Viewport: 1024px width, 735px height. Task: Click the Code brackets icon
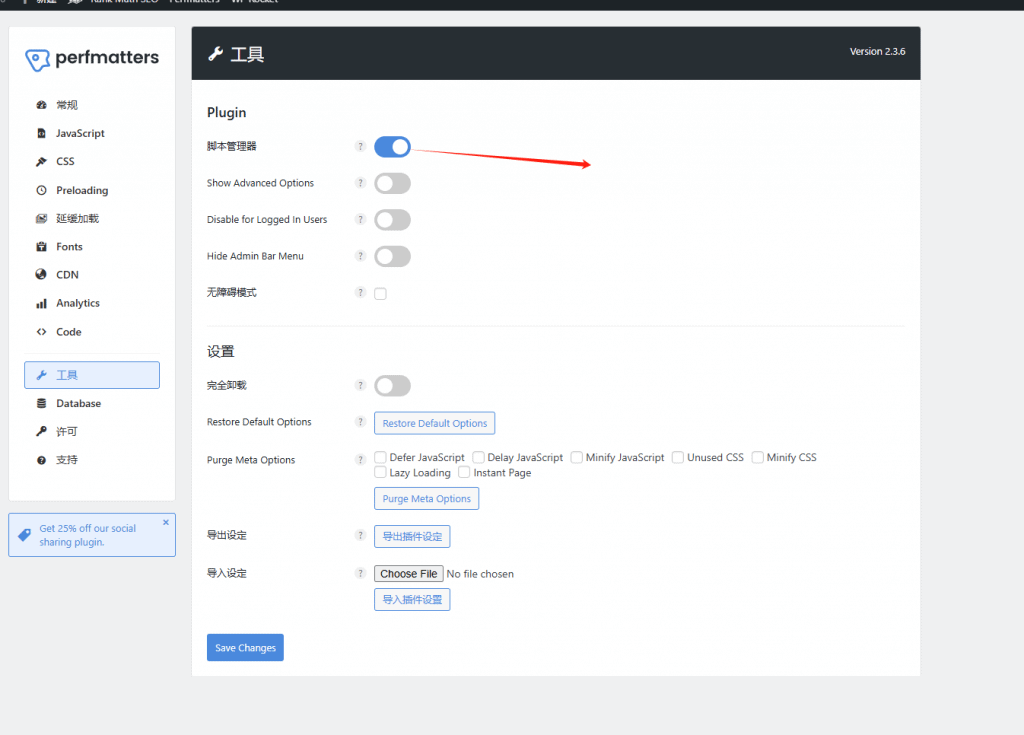pos(41,332)
